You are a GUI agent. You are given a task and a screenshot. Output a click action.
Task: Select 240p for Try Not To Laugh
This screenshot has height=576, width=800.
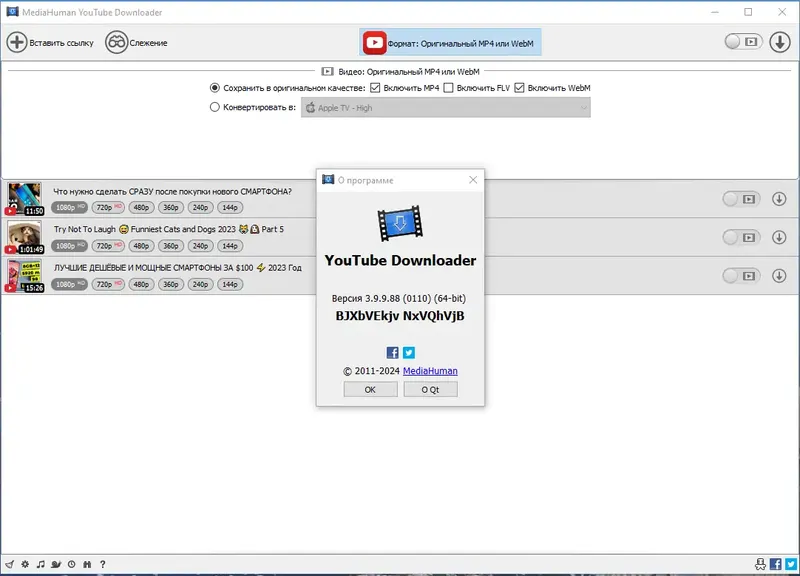pyautogui.click(x=201, y=246)
